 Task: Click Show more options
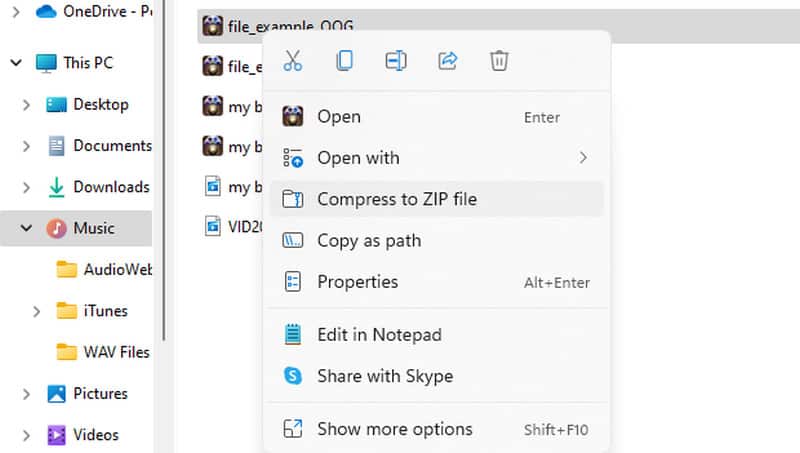tap(394, 429)
